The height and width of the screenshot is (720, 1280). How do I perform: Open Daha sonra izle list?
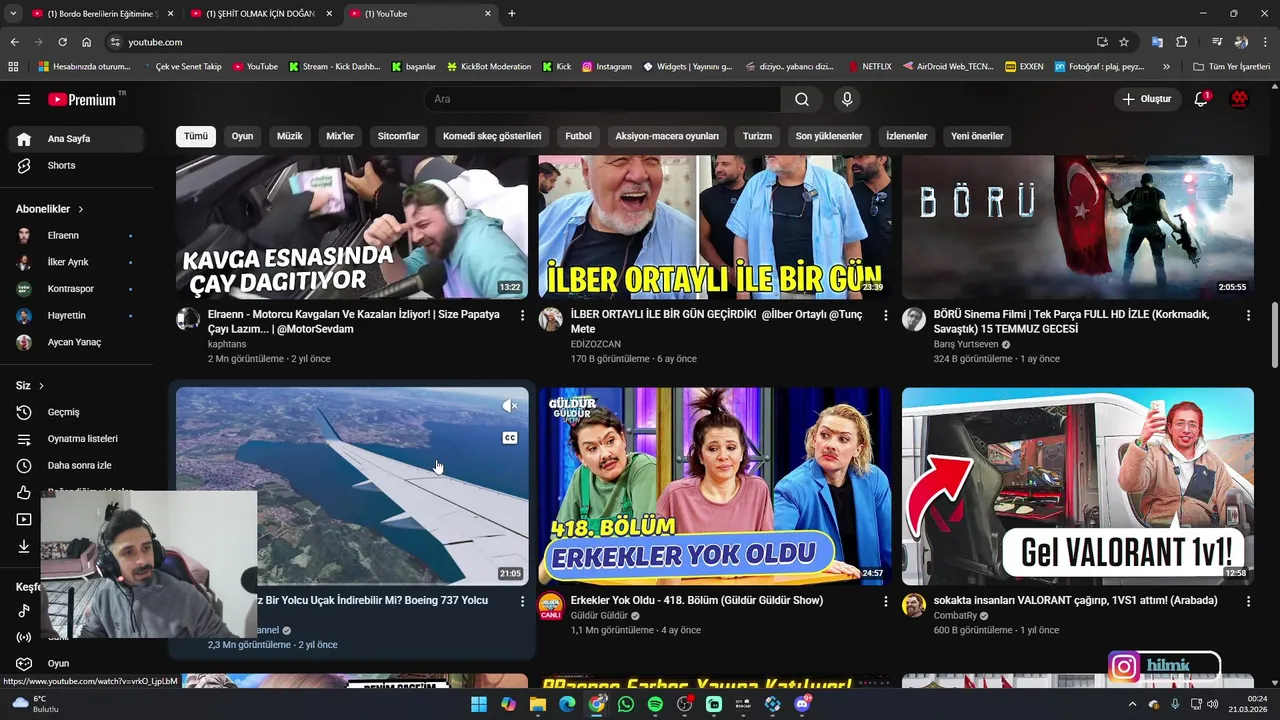(76, 465)
